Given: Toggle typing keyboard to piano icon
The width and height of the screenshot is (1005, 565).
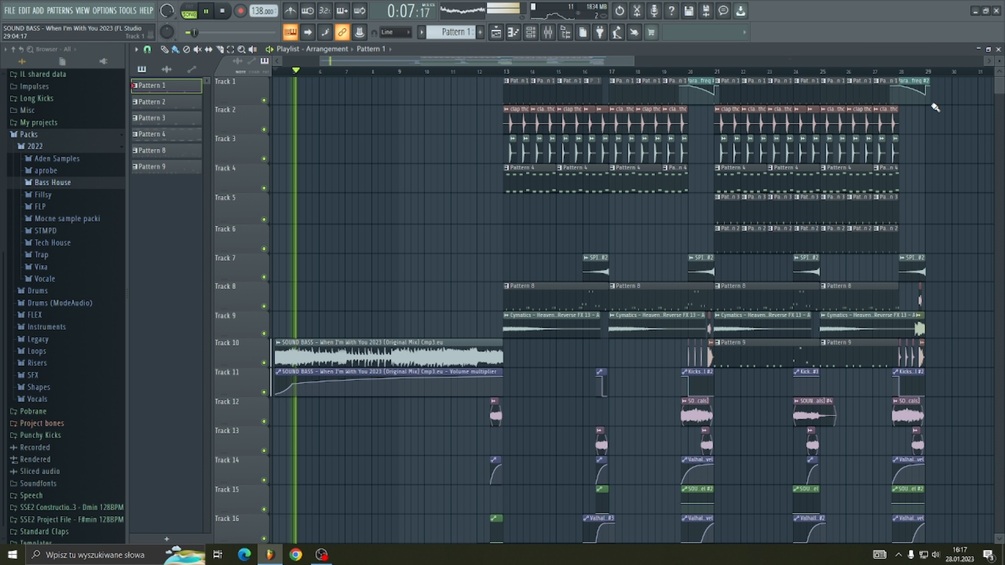Looking at the screenshot, I should [x=290, y=32].
